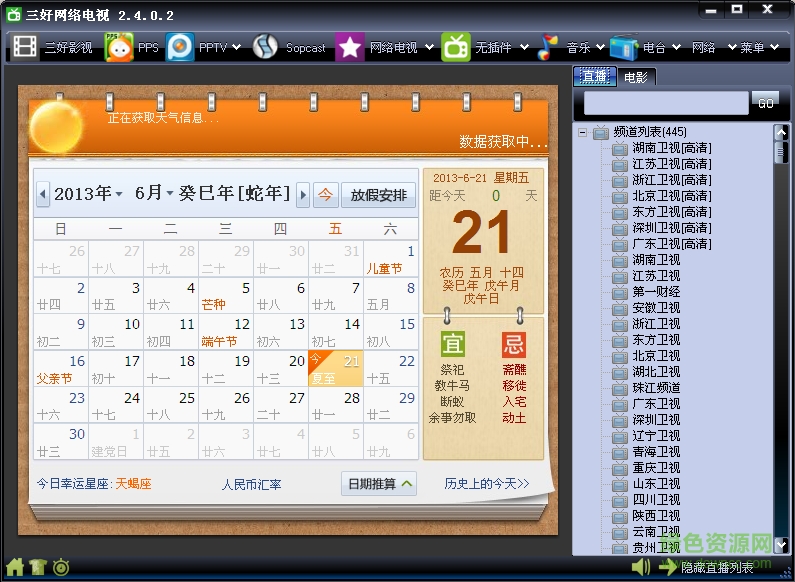
Task: Mute sound with the speaker icon
Action: [641, 567]
